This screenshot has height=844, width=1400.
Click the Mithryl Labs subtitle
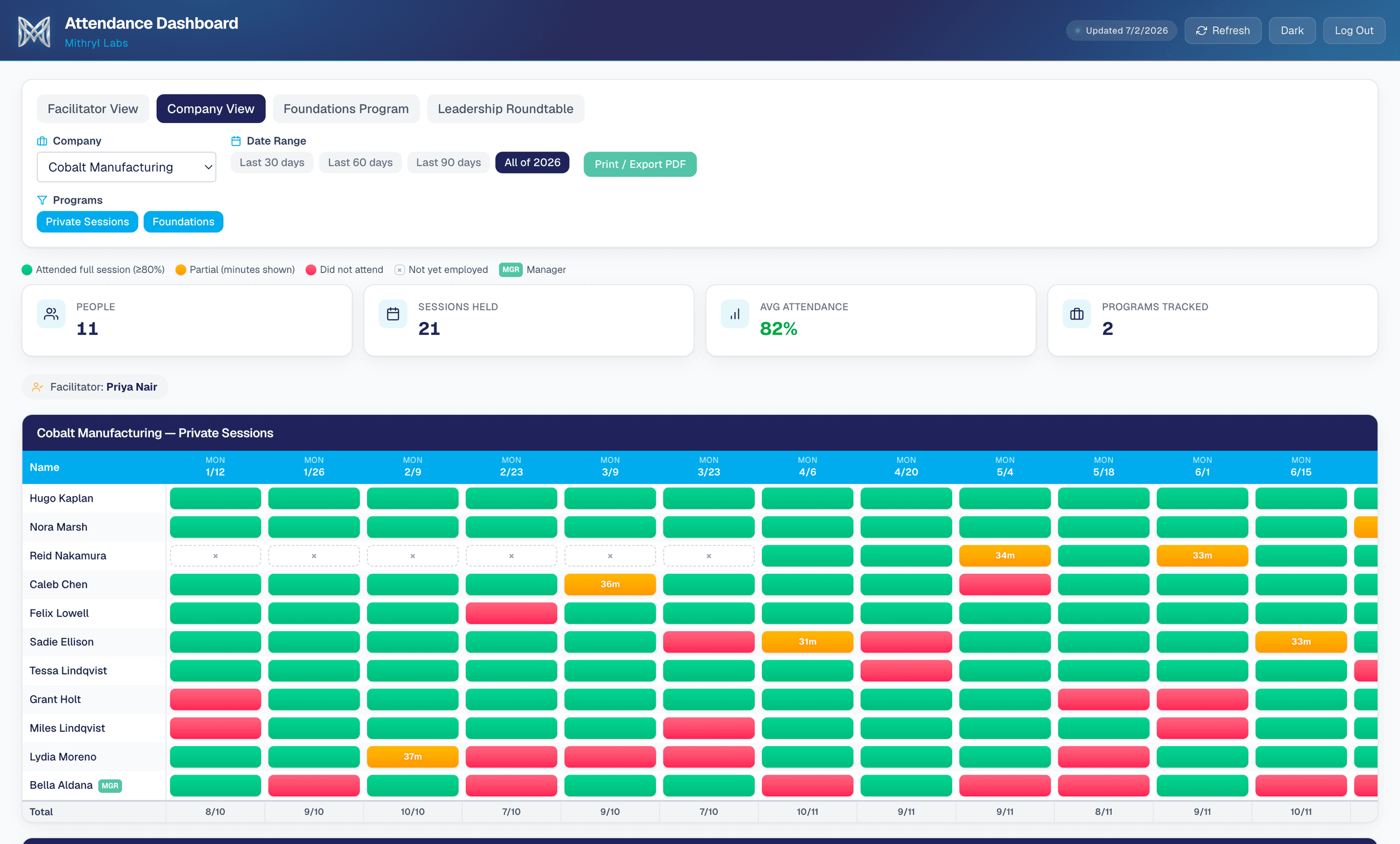point(96,43)
